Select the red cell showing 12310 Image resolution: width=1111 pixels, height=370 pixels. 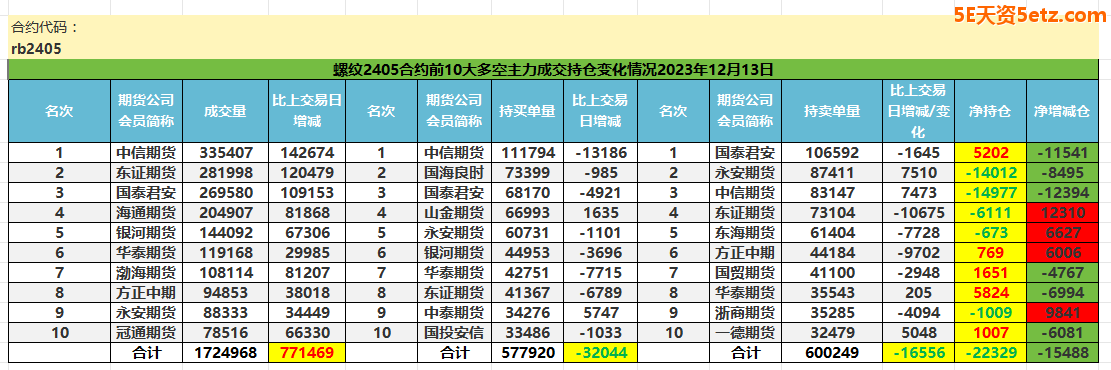[x=1061, y=212]
